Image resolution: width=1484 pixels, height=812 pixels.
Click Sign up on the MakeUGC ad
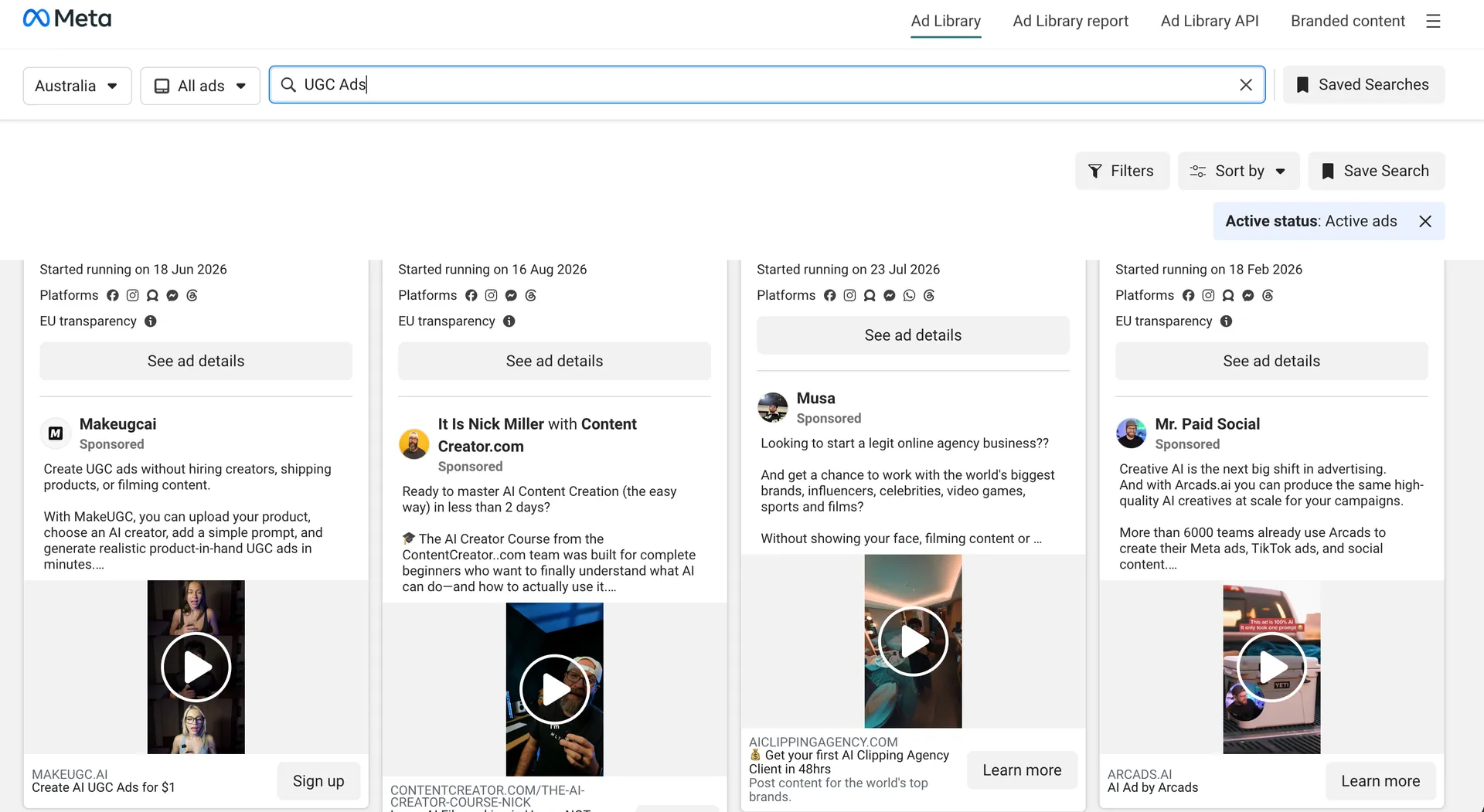(318, 781)
